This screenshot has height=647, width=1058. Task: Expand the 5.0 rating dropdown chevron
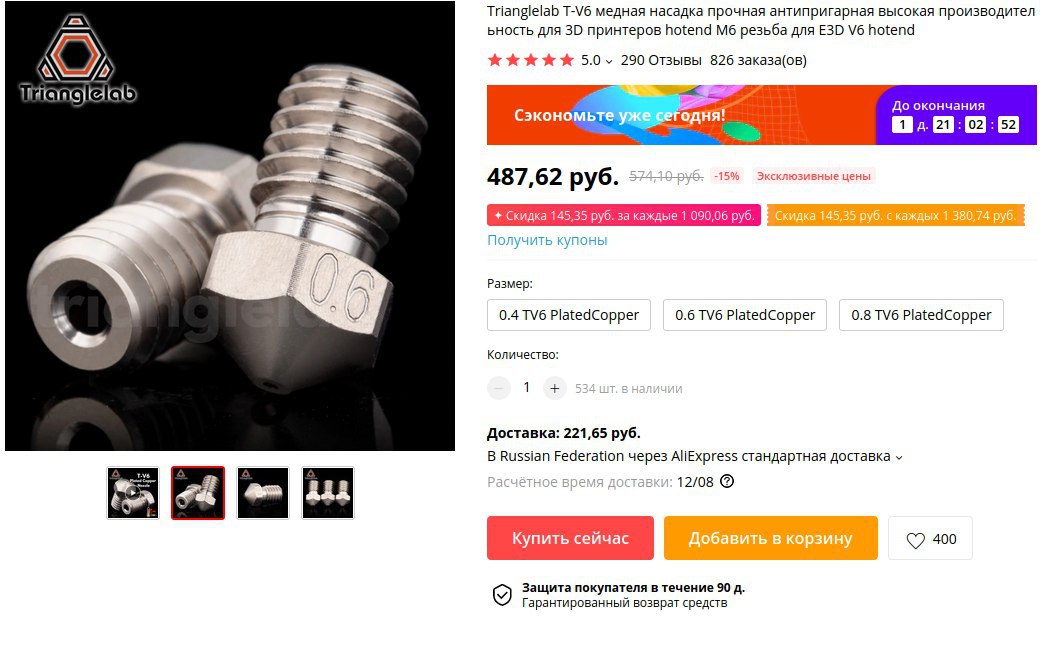coord(609,61)
